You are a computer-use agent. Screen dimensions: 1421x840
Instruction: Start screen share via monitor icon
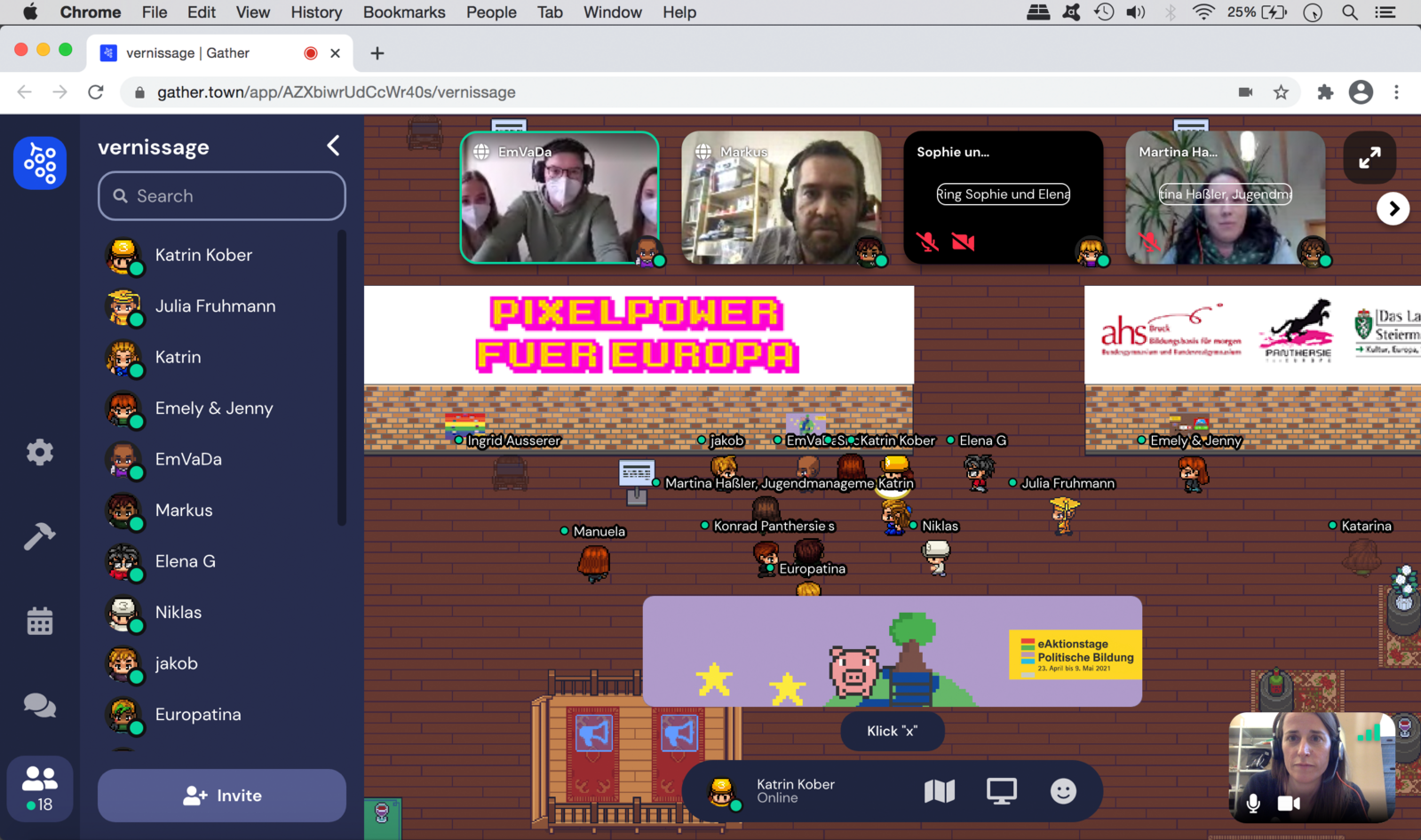(1001, 791)
